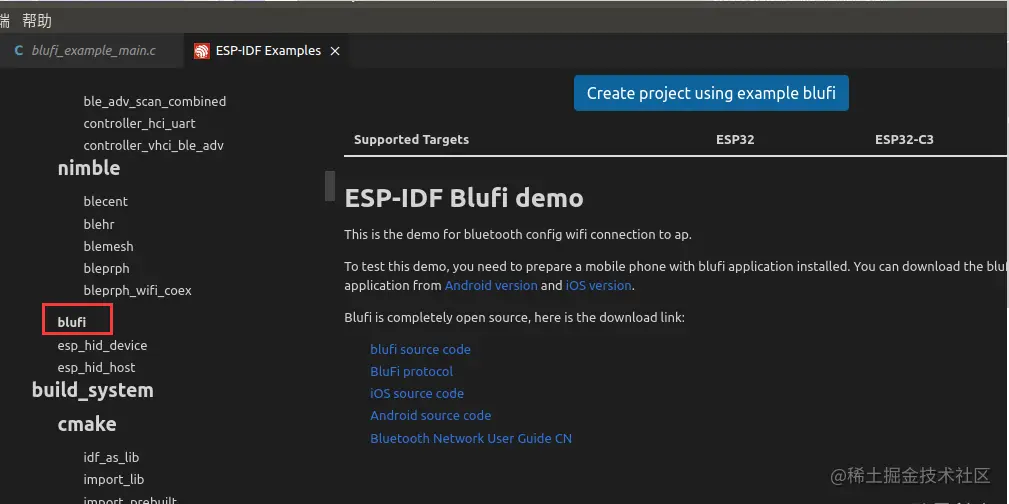Select the blecent example
Viewport: 1009px width, 504px height.
coord(106,201)
